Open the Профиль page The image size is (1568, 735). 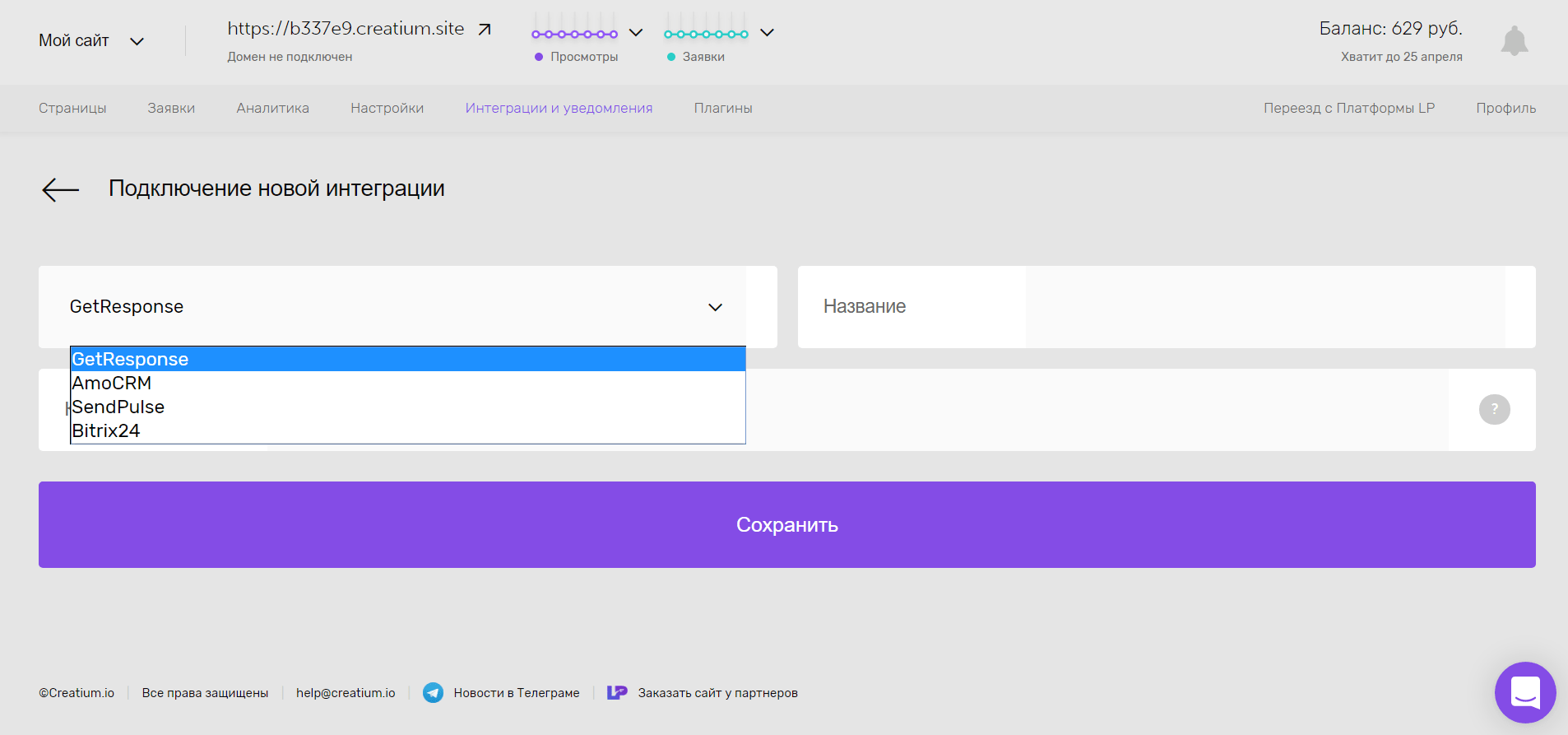pyautogui.click(x=1505, y=108)
